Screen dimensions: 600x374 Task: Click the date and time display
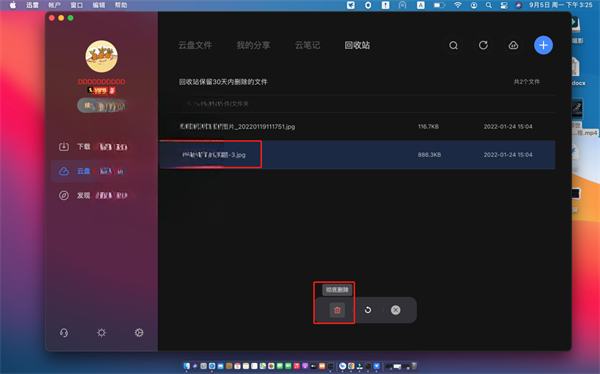point(561,5)
